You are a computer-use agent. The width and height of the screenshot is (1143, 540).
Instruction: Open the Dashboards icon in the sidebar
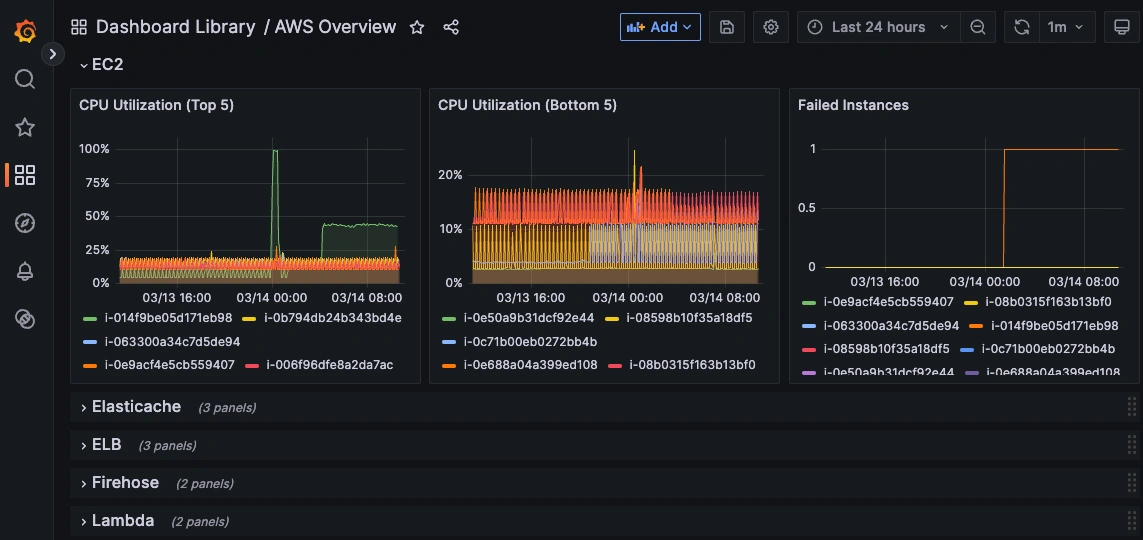(x=25, y=175)
